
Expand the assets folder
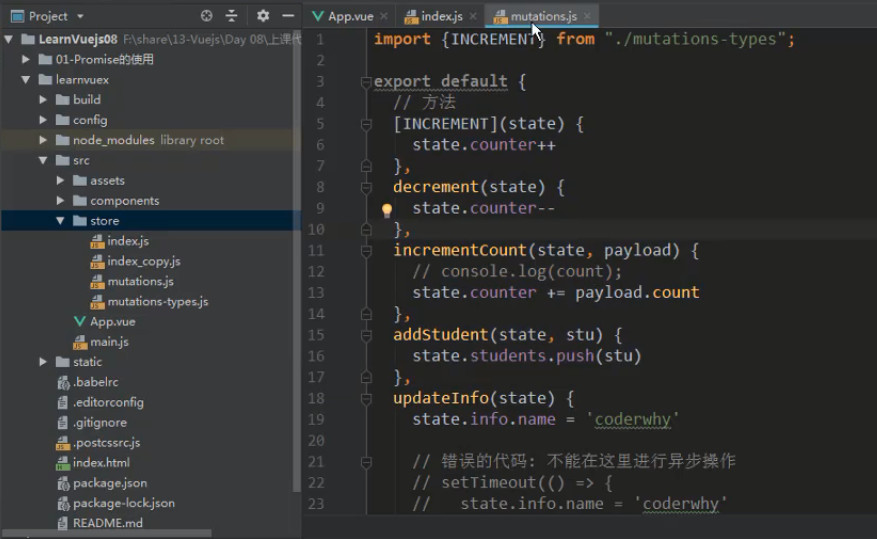pyautogui.click(x=60, y=180)
